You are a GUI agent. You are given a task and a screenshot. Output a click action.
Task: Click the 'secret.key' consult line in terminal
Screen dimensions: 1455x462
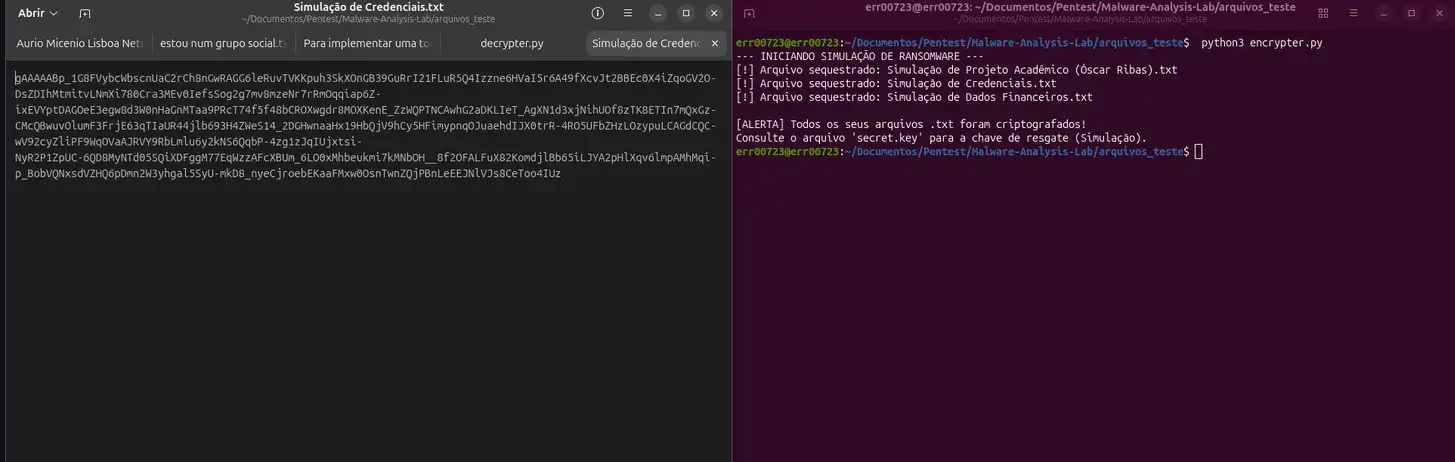tap(941, 138)
